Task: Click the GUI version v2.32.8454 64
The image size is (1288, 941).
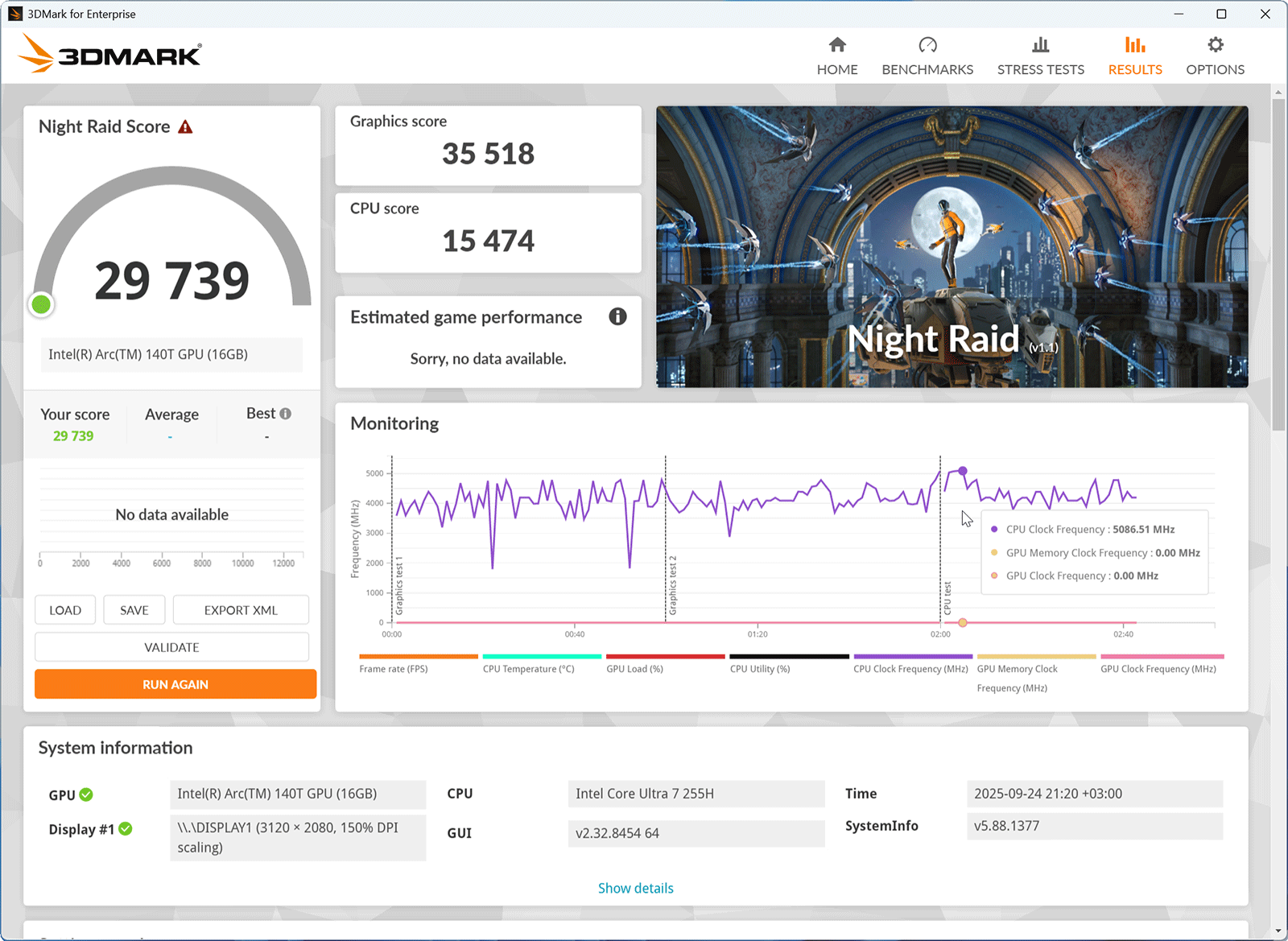Action: coord(696,833)
